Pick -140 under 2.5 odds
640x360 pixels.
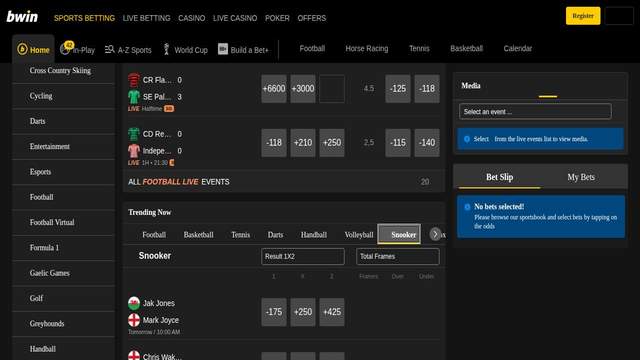[427, 143]
